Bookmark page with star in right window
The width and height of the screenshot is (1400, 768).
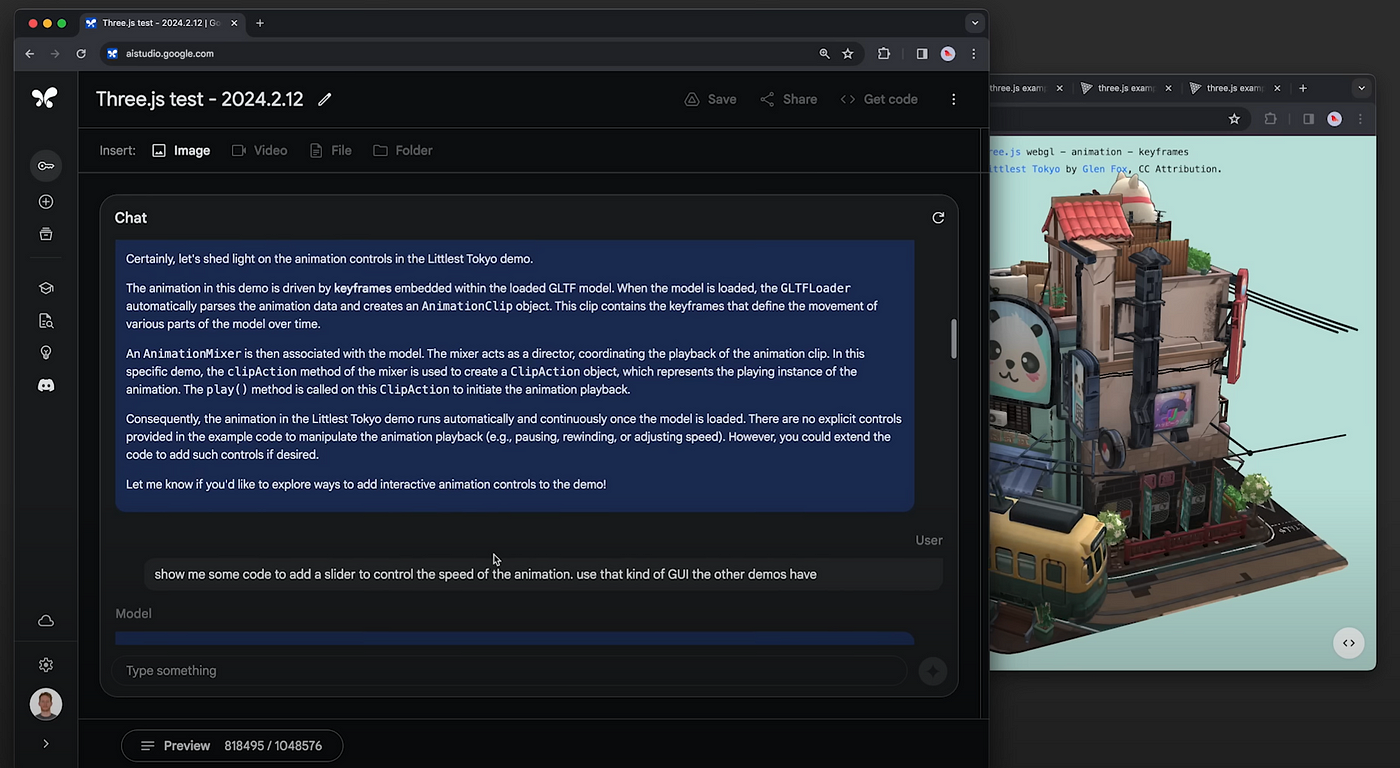(1234, 119)
